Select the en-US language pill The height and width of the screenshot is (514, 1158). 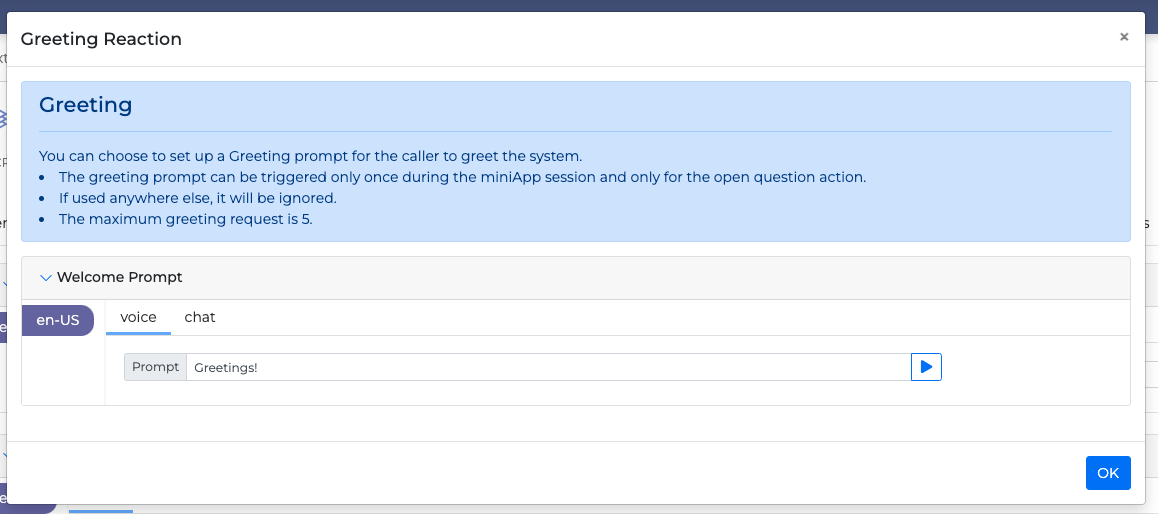click(58, 320)
